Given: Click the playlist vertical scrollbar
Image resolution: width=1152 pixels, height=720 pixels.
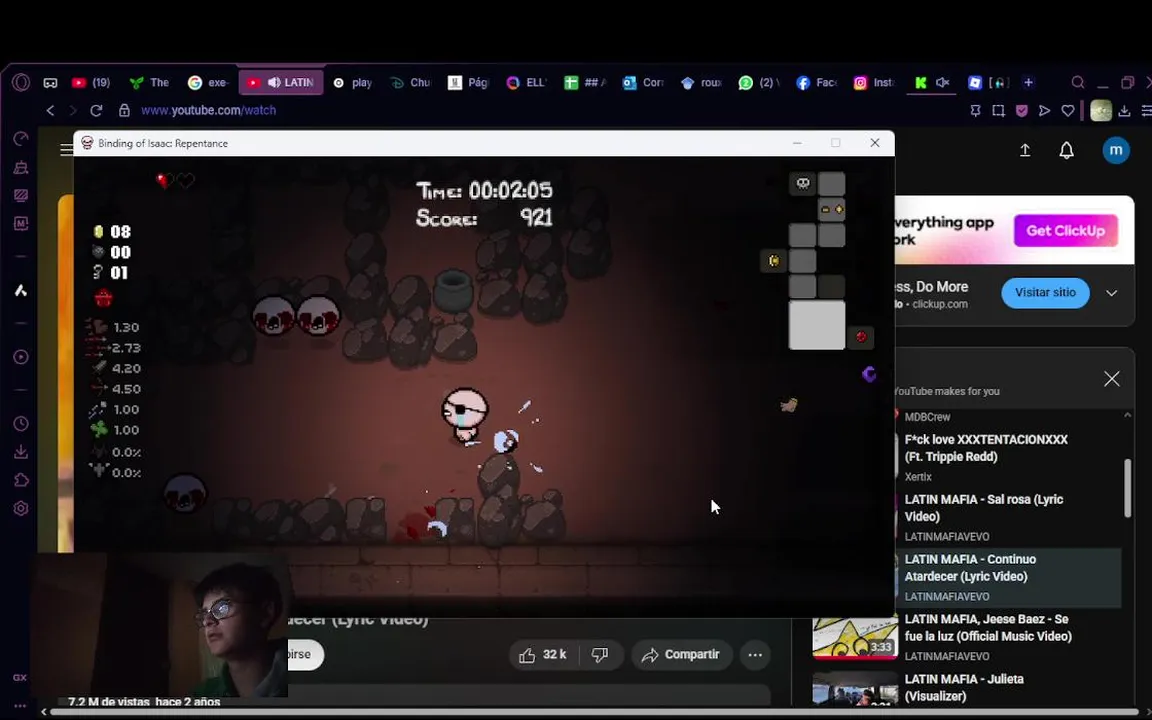Looking at the screenshot, I should (1128, 488).
